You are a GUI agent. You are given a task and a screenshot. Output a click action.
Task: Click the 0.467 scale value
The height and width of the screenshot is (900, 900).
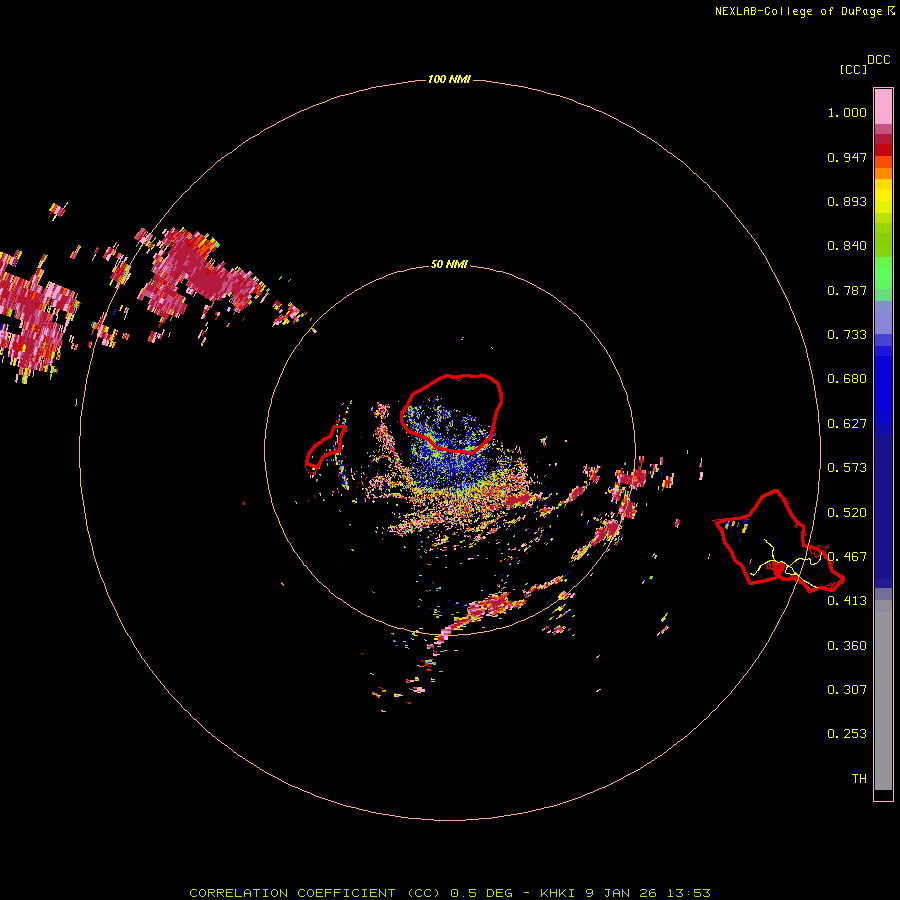(847, 557)
